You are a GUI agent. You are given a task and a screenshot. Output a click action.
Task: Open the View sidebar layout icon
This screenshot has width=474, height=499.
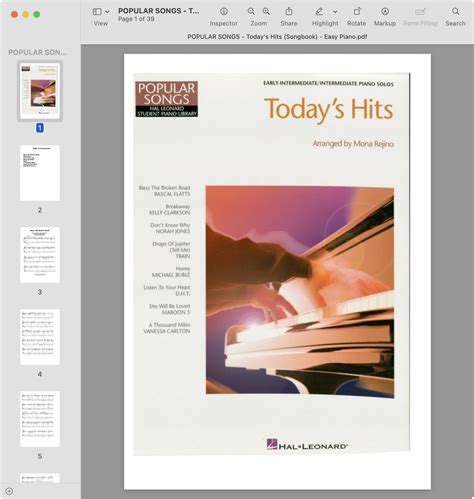97,12
